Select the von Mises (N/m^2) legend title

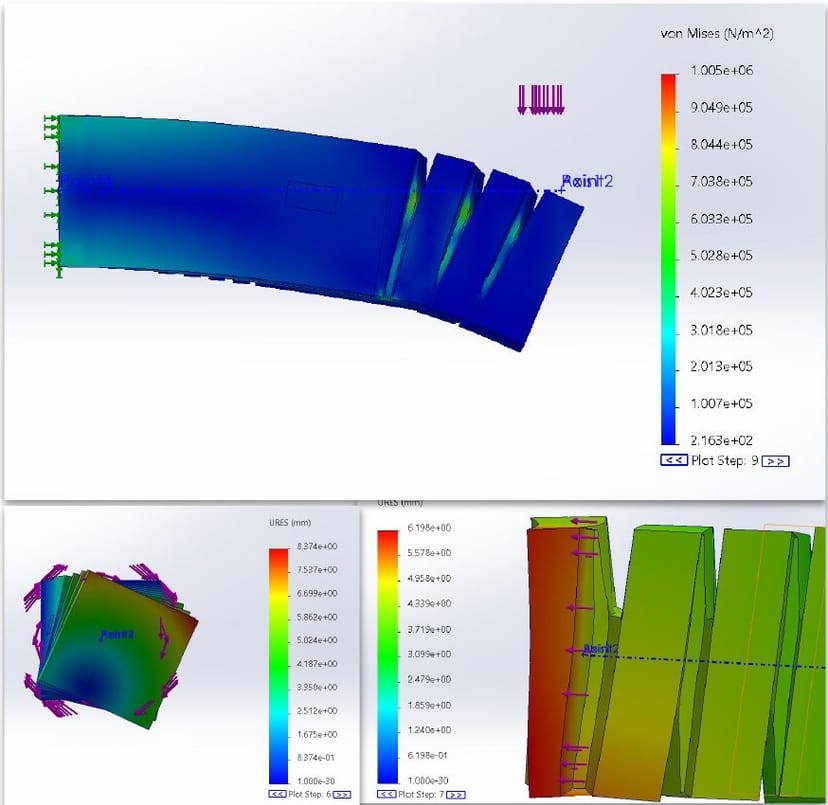pyautogui.click(x=717, y=34)
